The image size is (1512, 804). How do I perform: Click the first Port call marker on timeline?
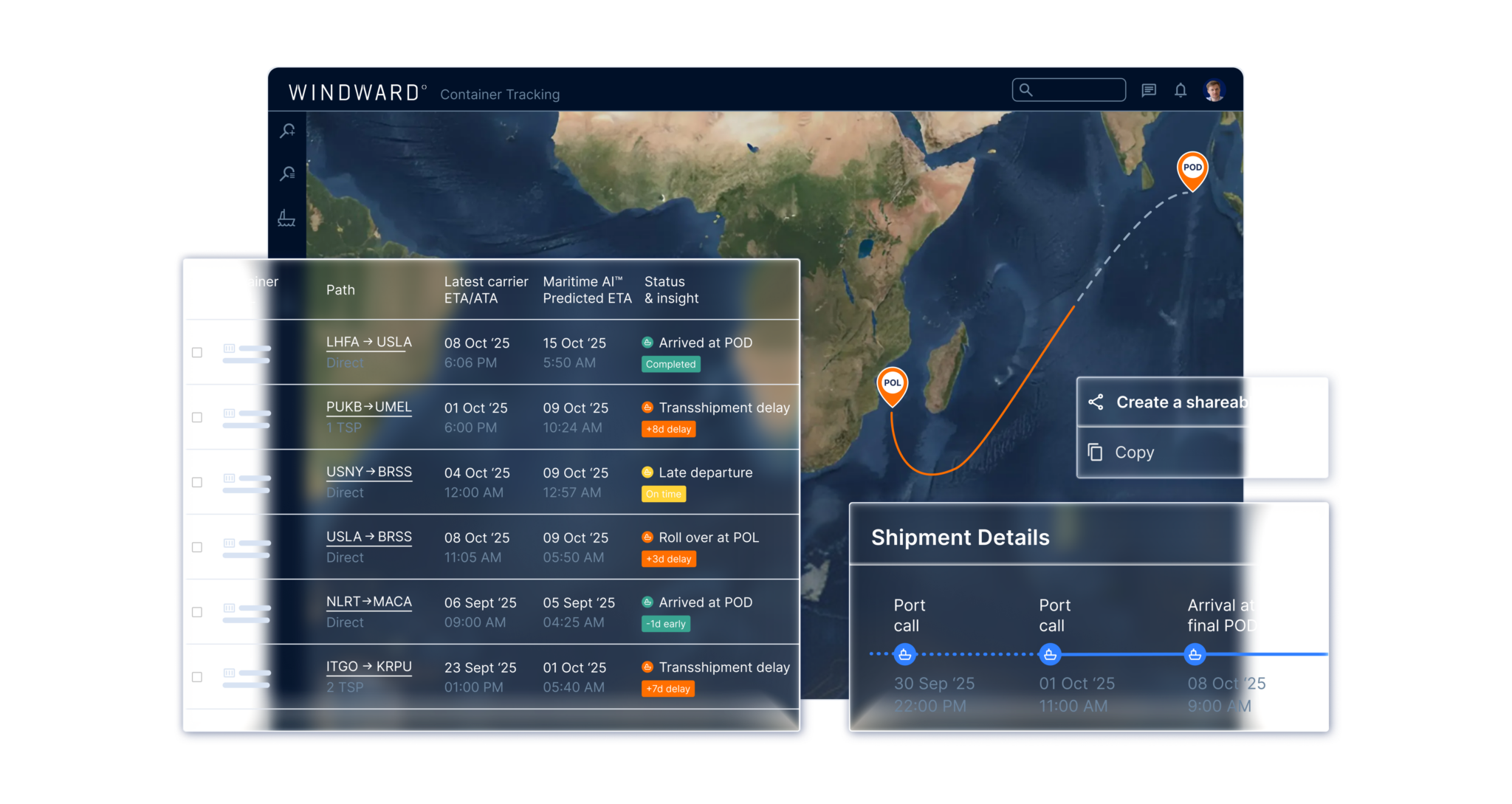point(904,653)
